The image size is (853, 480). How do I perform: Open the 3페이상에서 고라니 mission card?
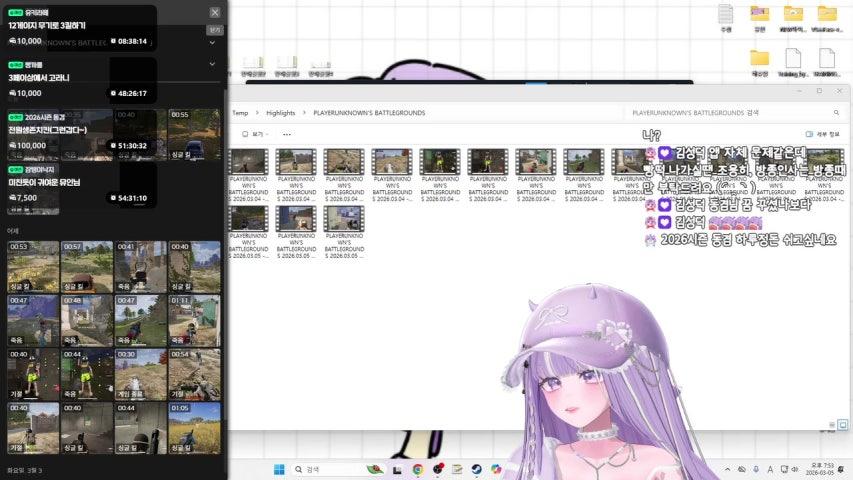pos(82,80)
